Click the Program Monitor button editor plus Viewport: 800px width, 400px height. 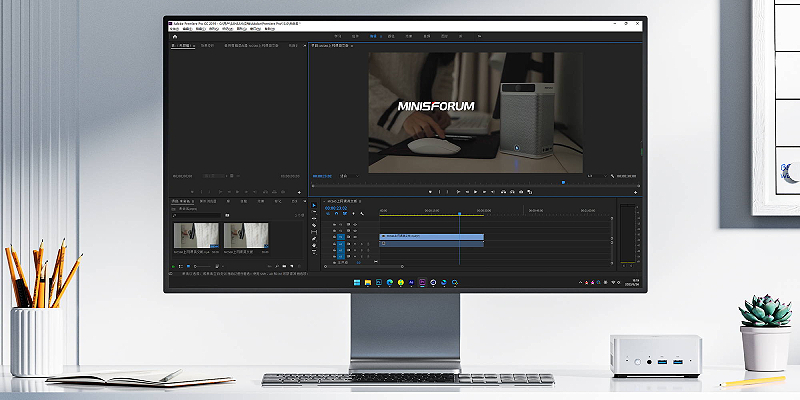coord(636,191)
